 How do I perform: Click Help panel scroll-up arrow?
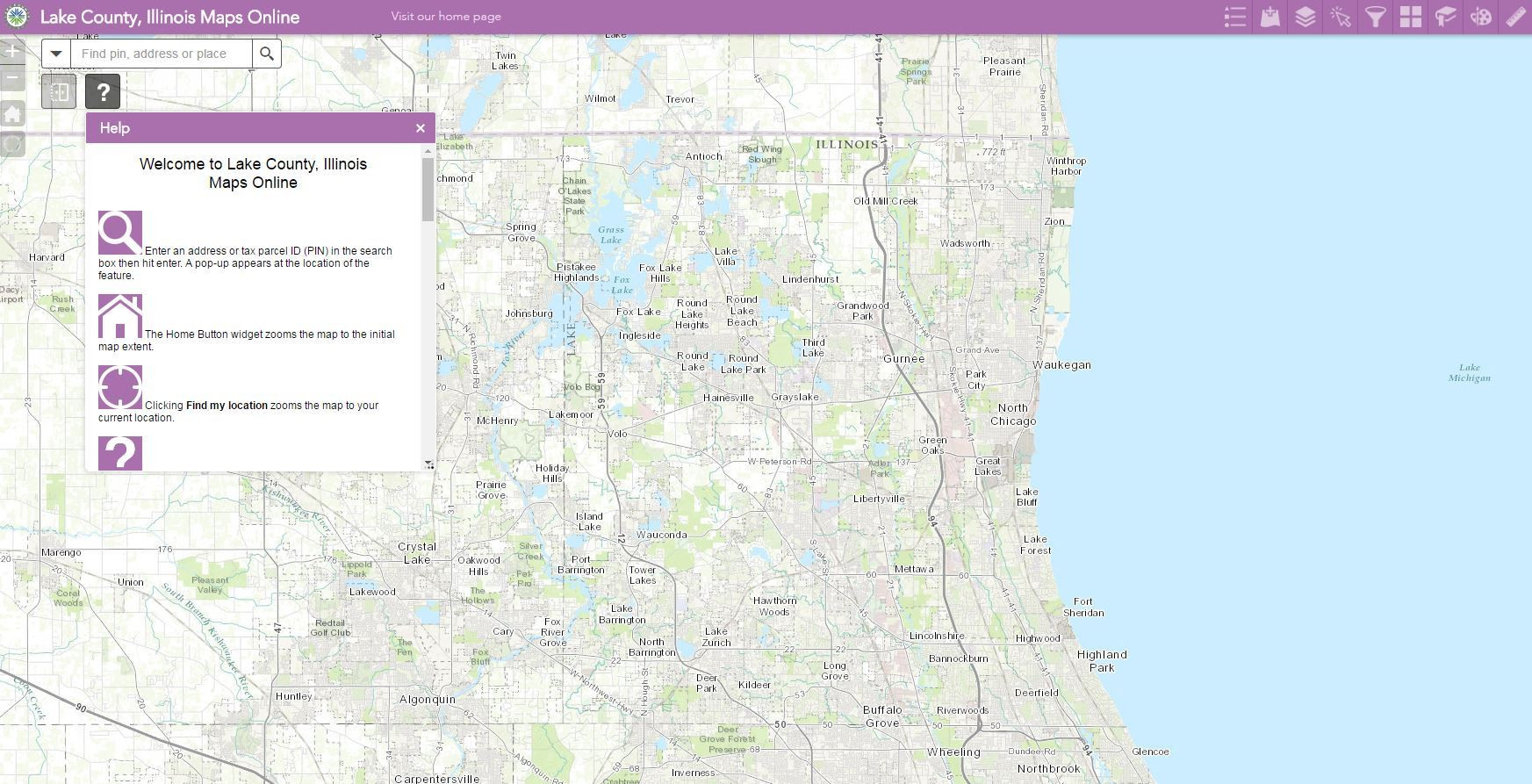click(428, 151)
